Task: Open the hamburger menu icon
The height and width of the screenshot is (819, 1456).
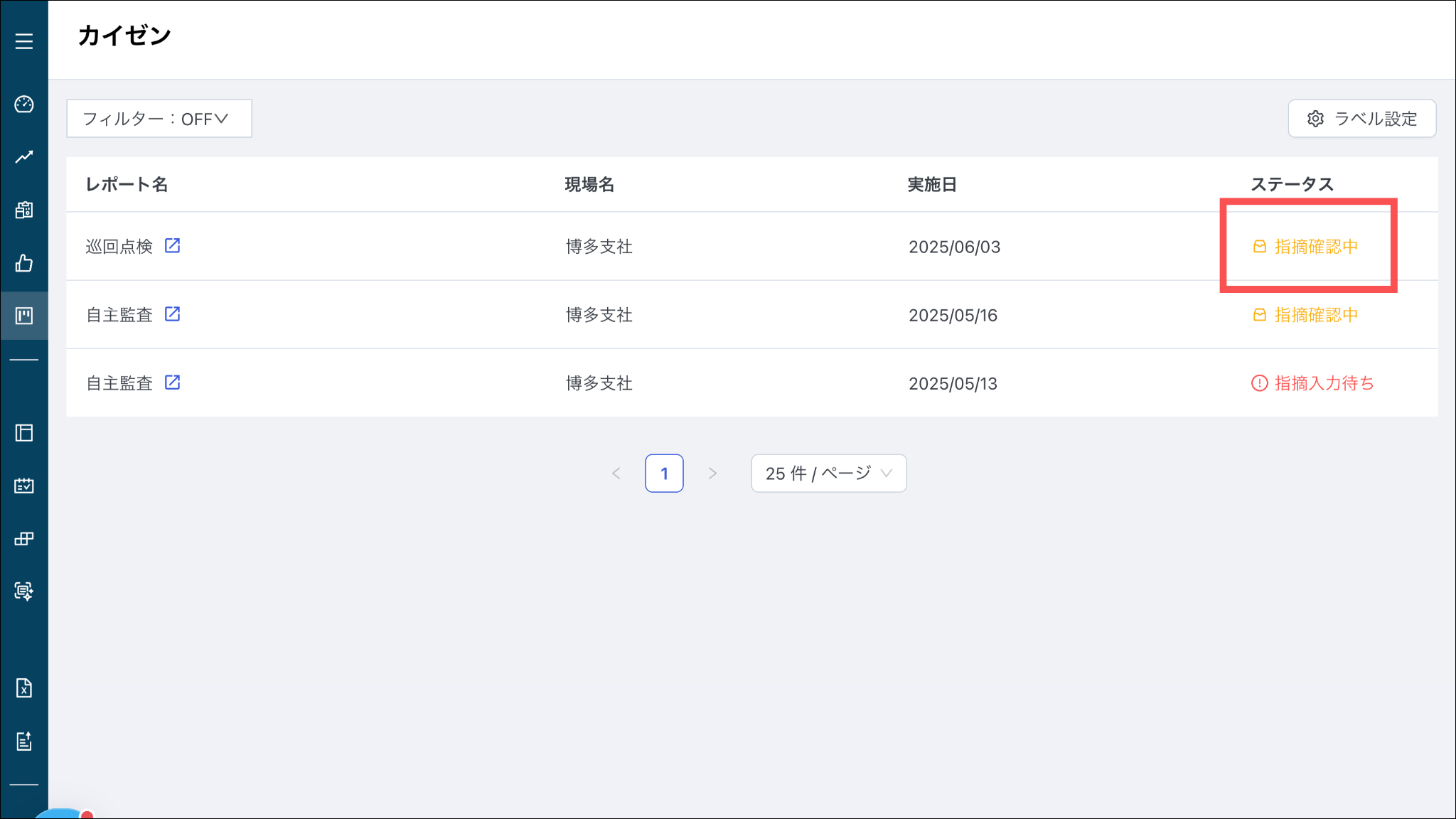Action: coord(24,41)
